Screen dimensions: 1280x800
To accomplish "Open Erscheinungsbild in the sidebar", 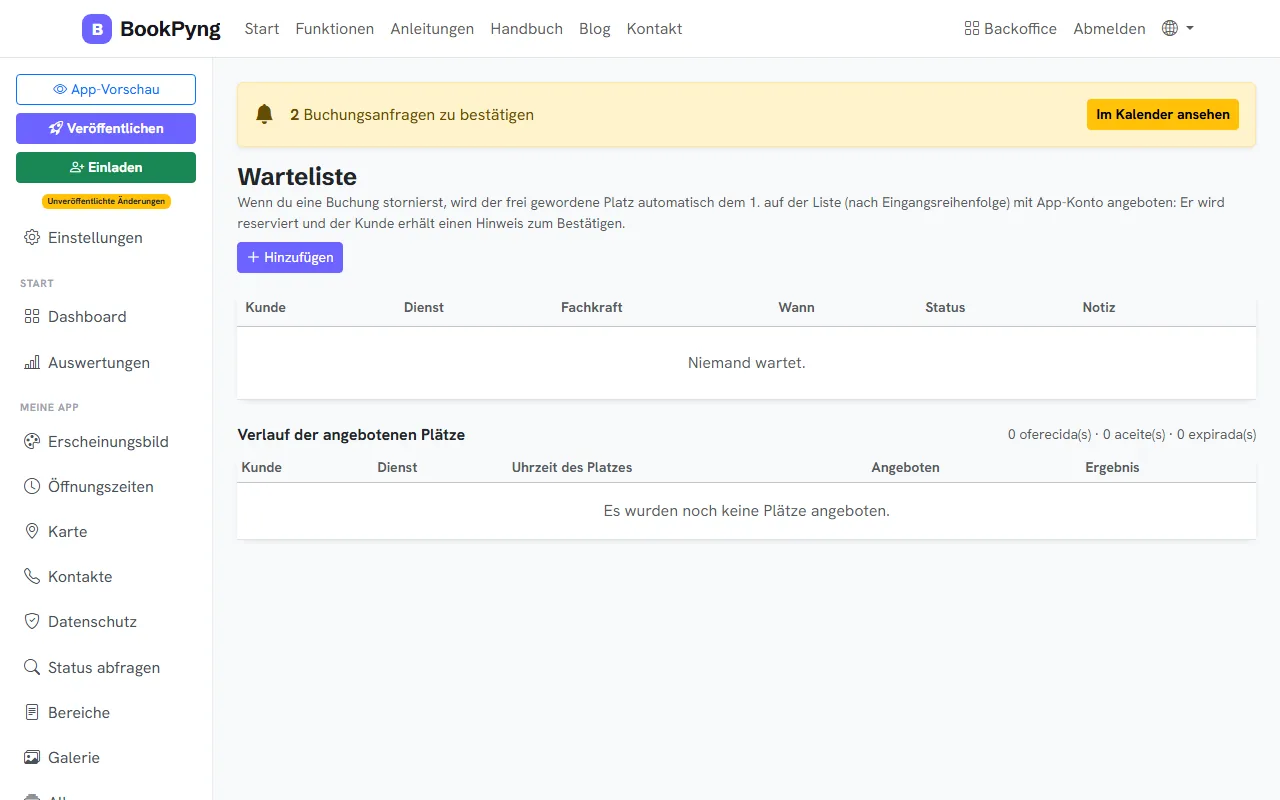I will 106,441.
